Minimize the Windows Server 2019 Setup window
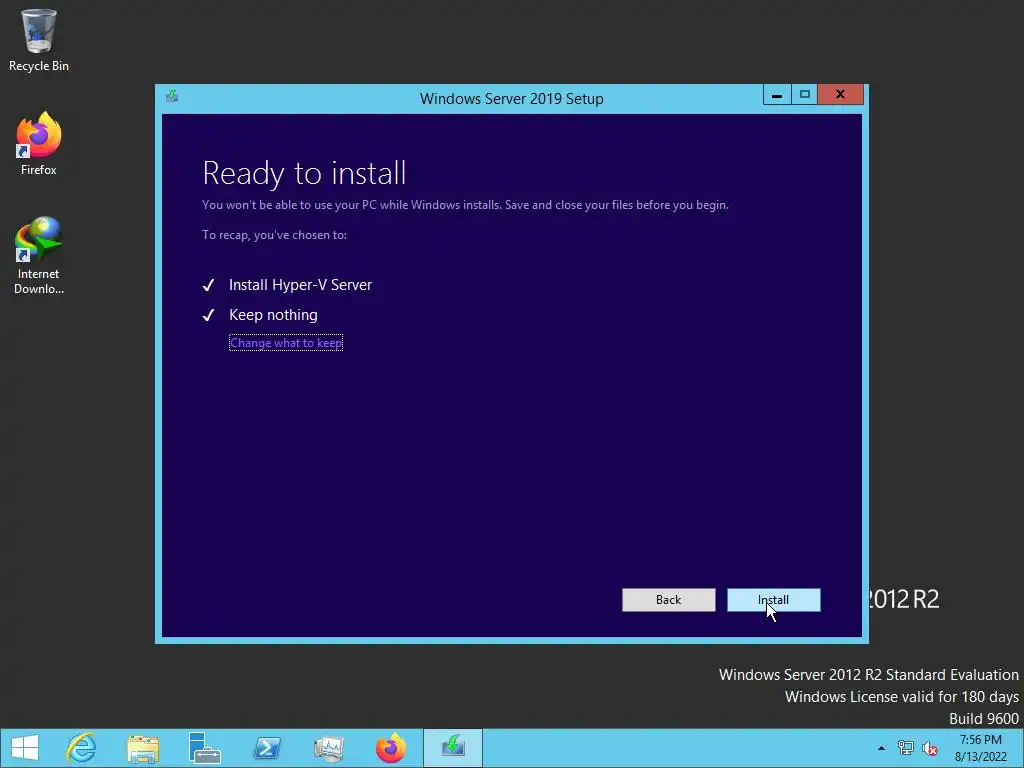Viewport: 1024px width, 768px height. 776,95
